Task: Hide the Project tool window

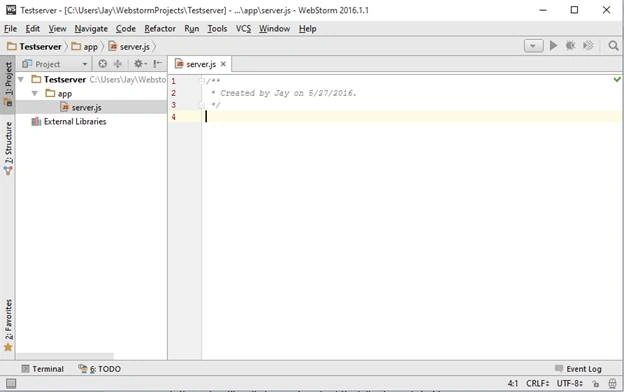Action: [x=158, y=64]
